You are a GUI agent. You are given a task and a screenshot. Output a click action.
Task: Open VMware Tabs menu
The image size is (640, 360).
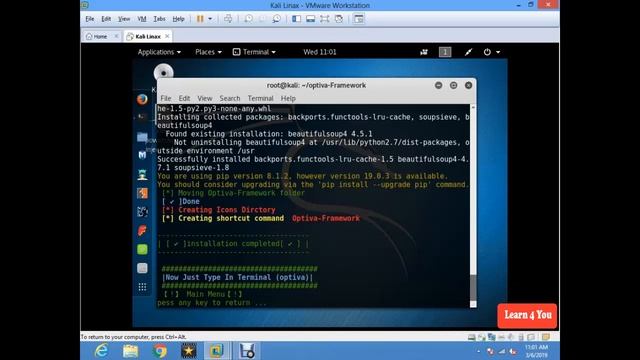coord(159,19)
